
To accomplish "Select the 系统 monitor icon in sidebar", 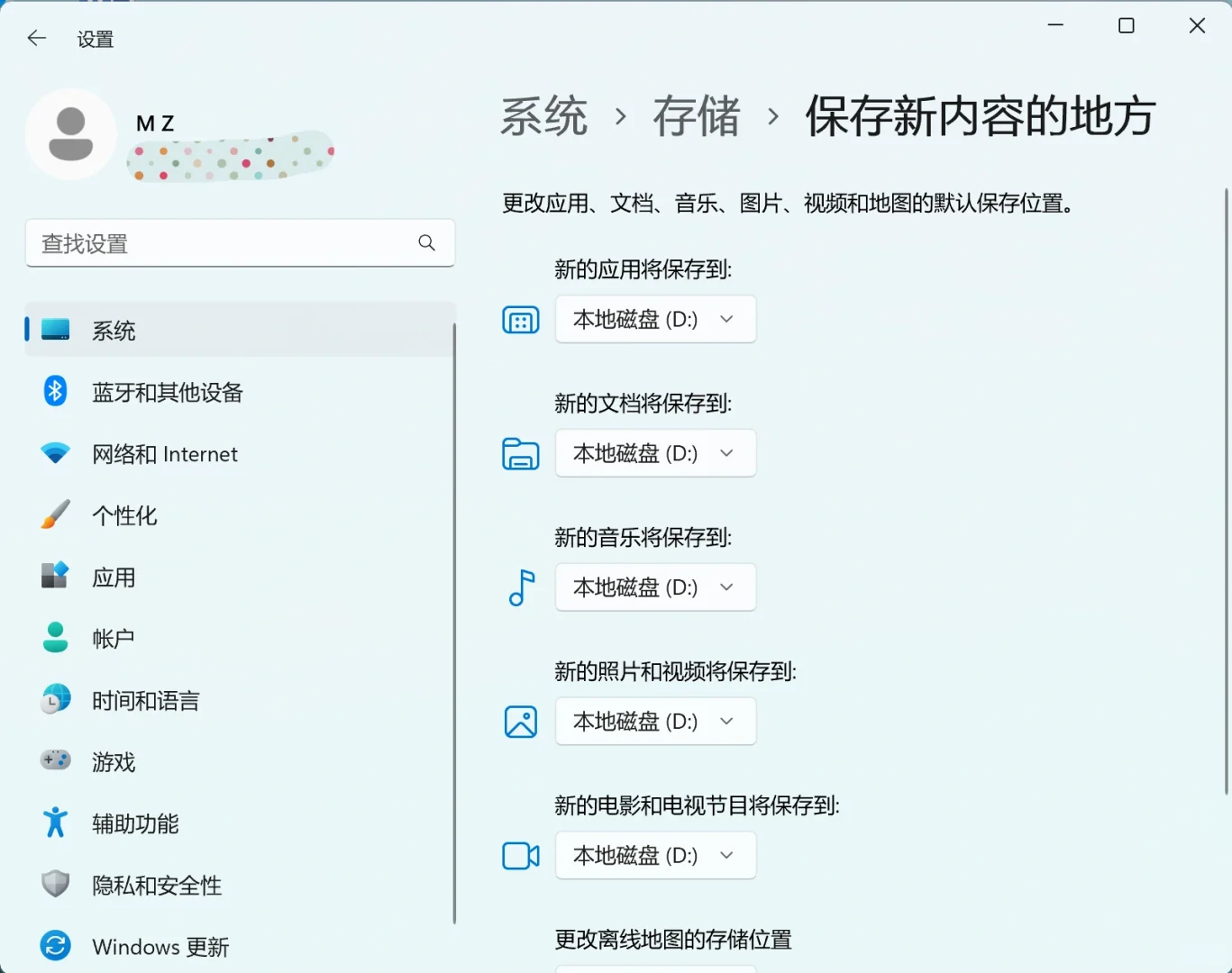I will [x=55, y=330].
